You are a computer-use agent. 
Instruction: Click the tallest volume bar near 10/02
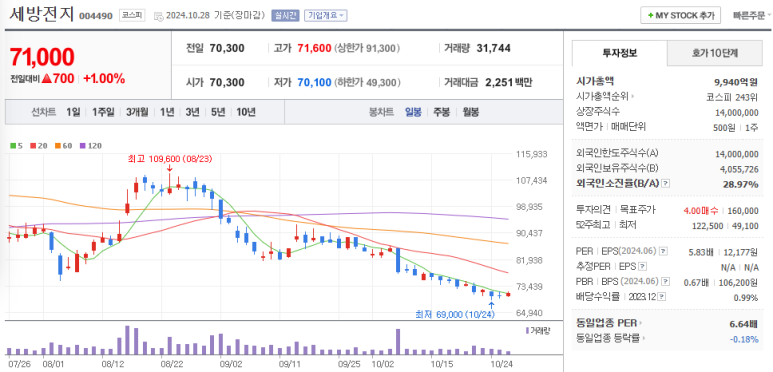[x=398, y=341]
